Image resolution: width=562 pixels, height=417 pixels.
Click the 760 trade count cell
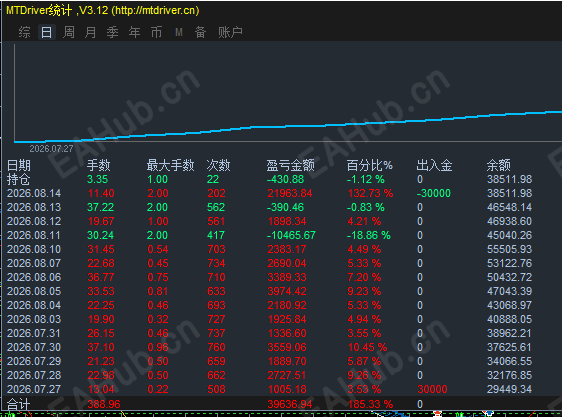point(216,347)
